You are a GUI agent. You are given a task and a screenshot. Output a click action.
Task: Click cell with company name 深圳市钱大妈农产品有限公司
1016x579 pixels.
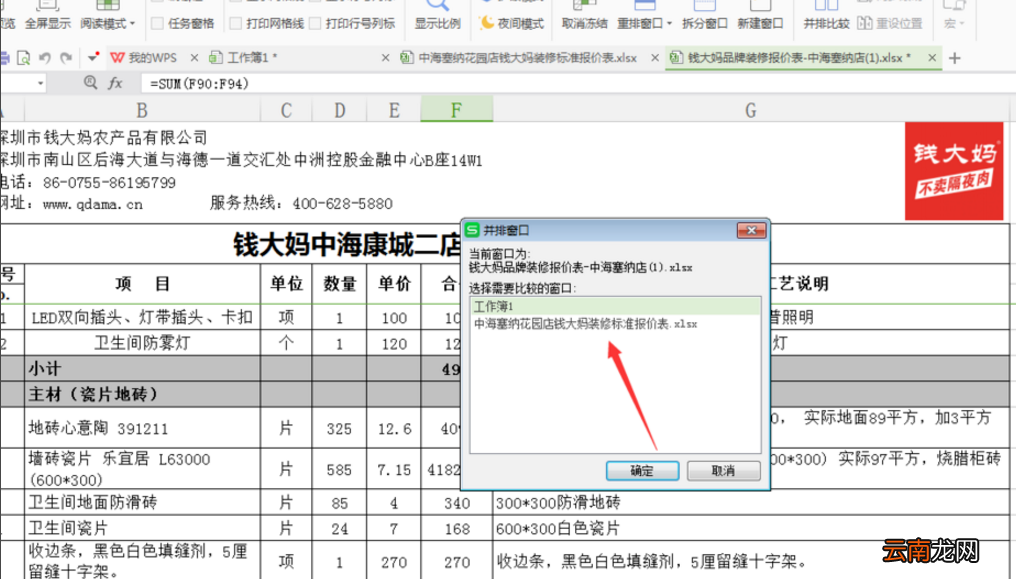click(x=104, y=138)
